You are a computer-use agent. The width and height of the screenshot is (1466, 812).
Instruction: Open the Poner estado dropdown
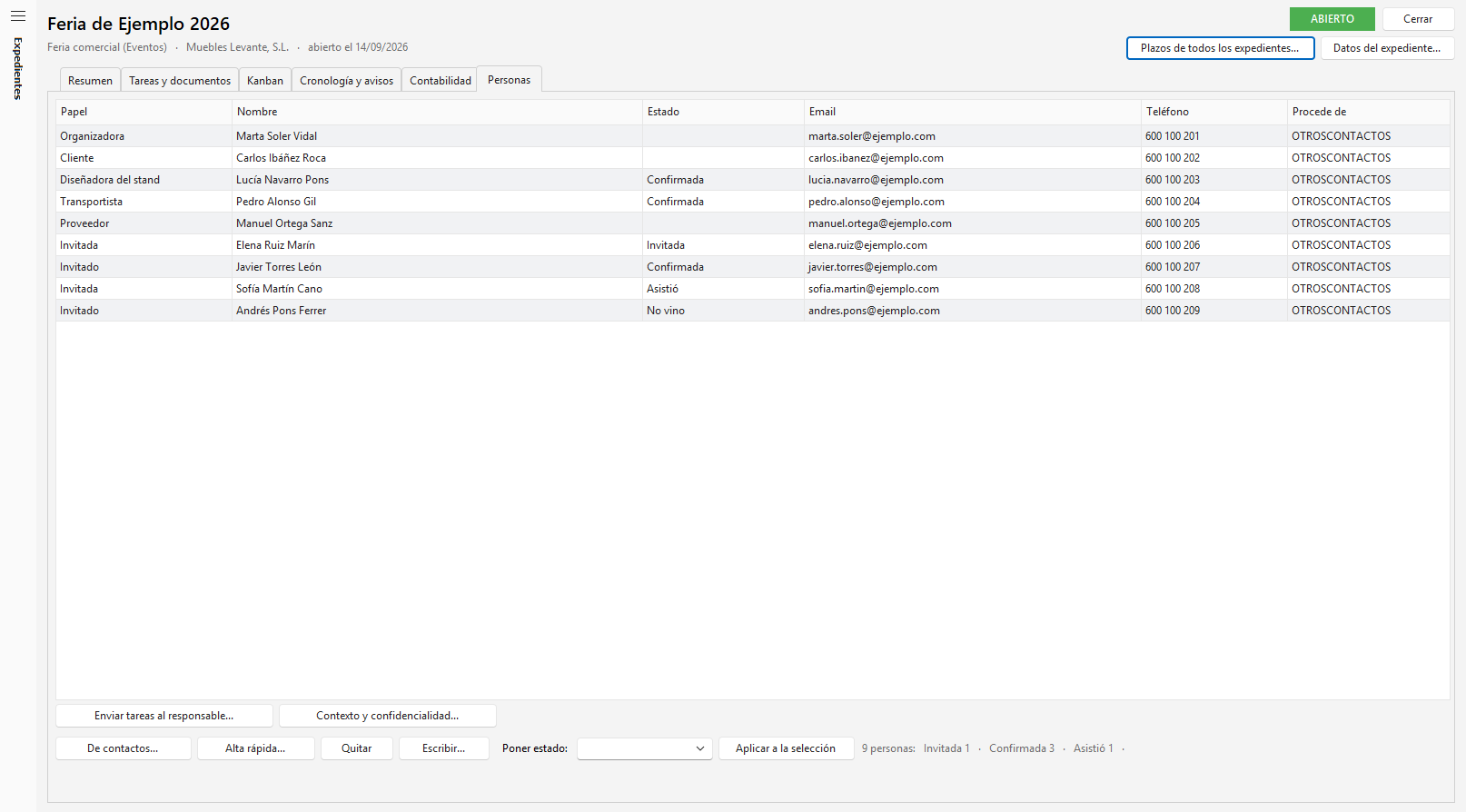coord(645,748)
